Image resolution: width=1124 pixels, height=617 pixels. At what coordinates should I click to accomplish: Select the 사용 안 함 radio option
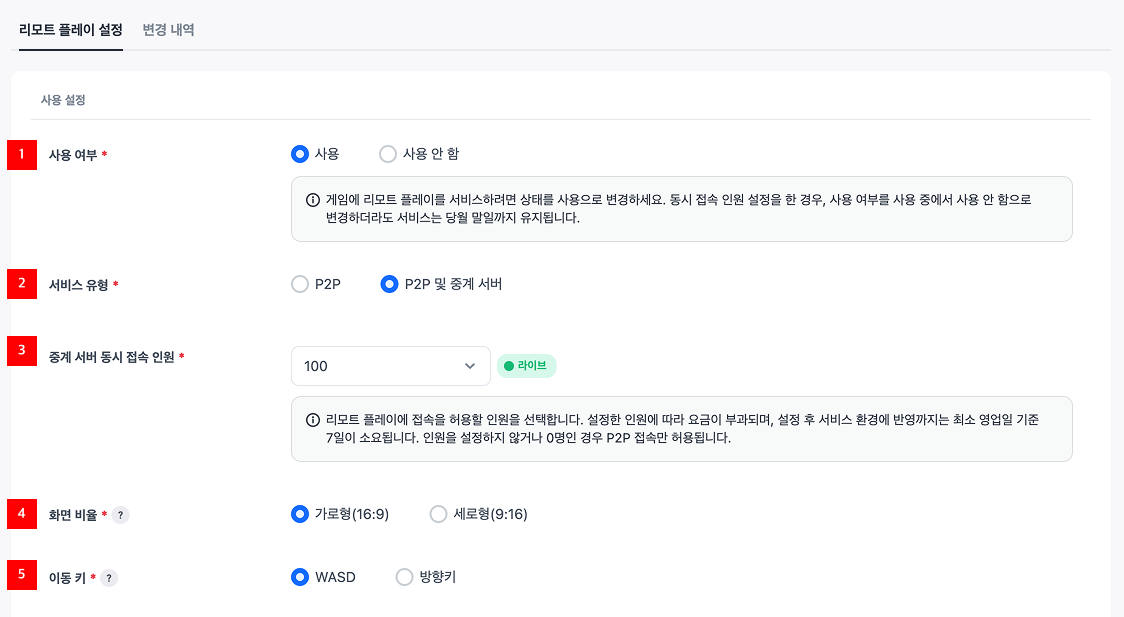(x=388, y=154)
